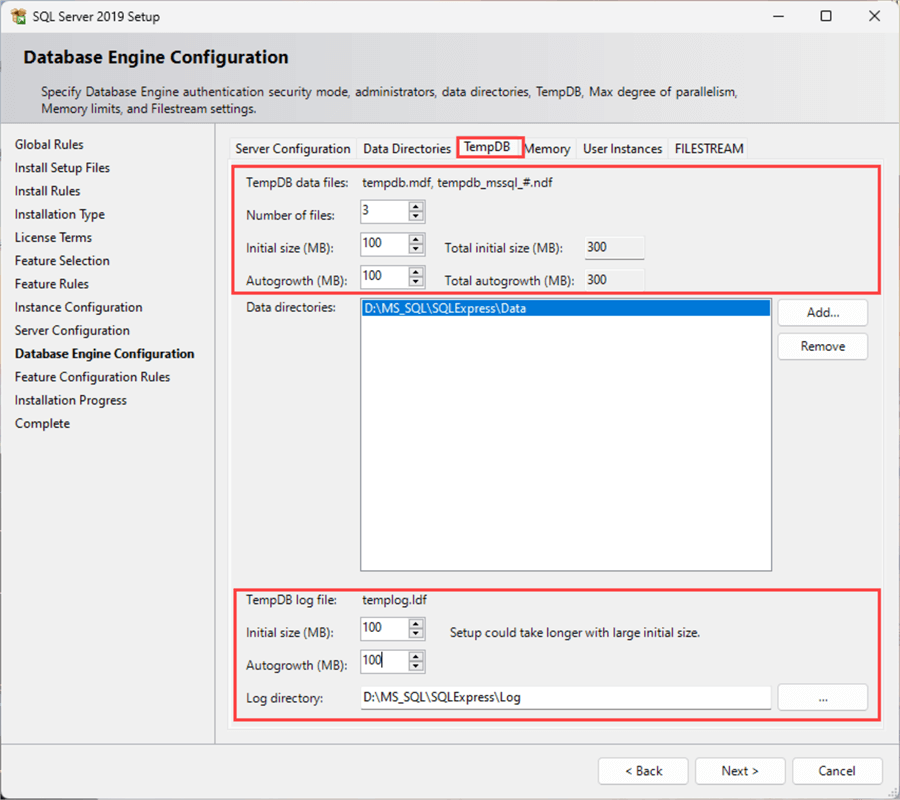Cancel the SQL Server setup
The height and width of the screenshot is (800, 900).
point(837,771)
